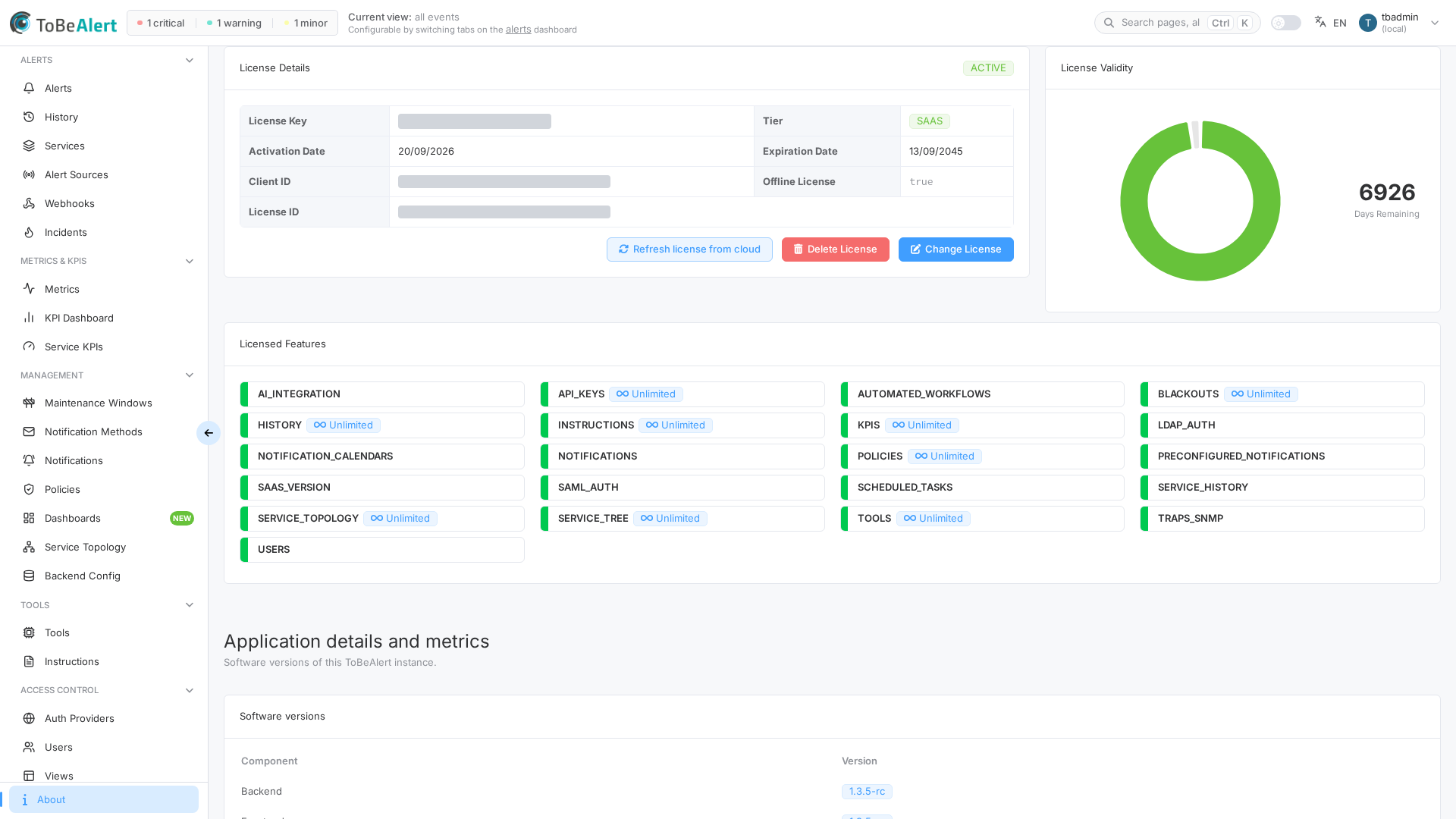Go to Maintenance Windows page
The image size is (1456, 819).
[x=104, y=403]
